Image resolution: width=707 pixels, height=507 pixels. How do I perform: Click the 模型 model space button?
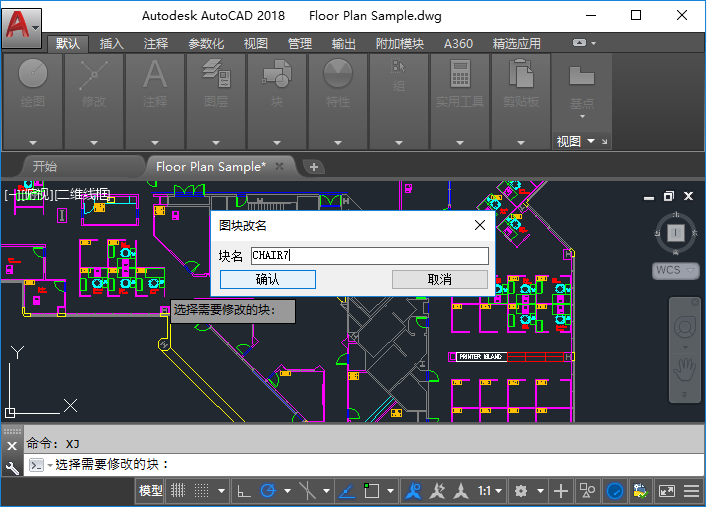(x=151, y=491)
